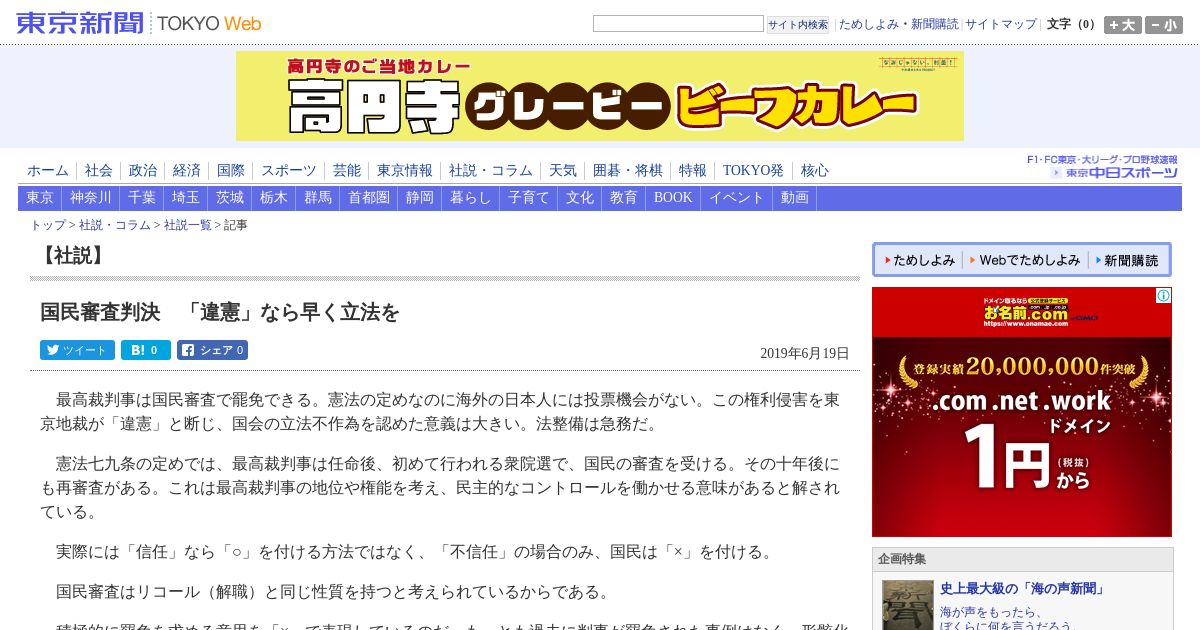Select the 群馬 regional tab

[318, 198]
